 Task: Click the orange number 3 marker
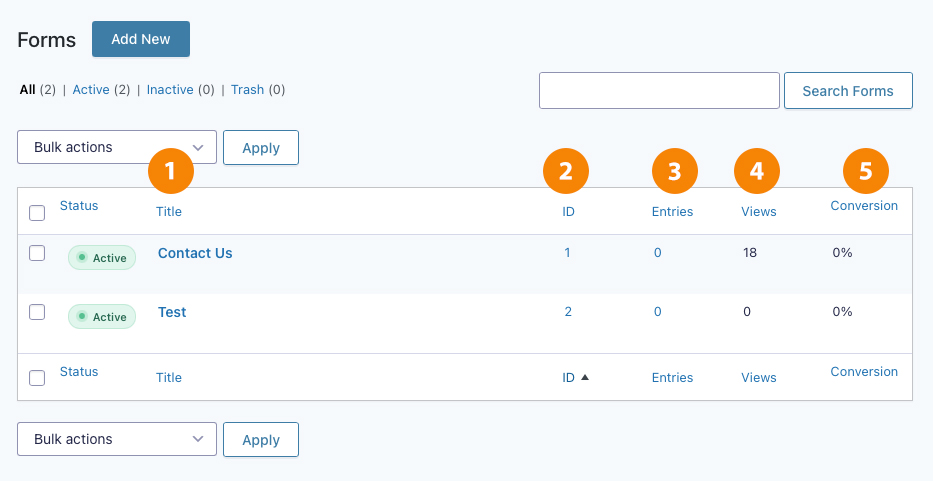coord(675,171)
